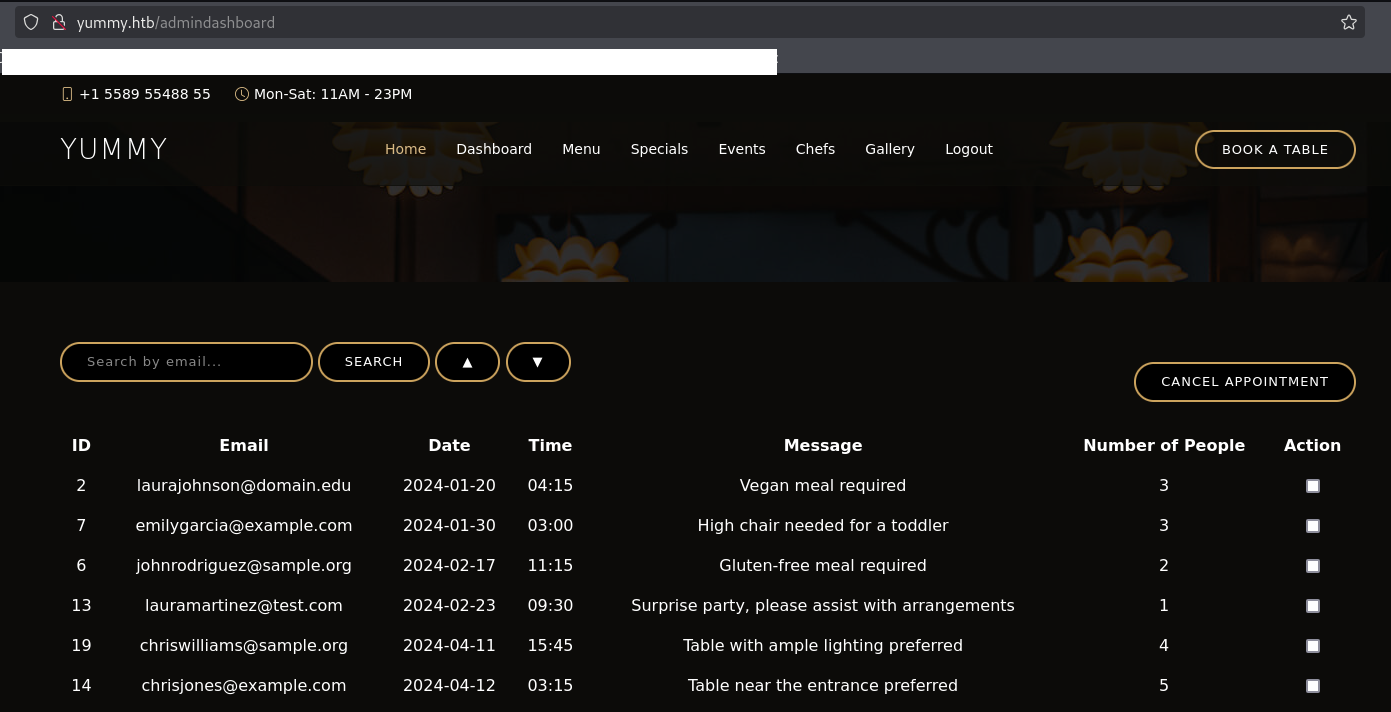Focus the Search by email field
This screenshot has width=1391, height=712.
[187, 362]
